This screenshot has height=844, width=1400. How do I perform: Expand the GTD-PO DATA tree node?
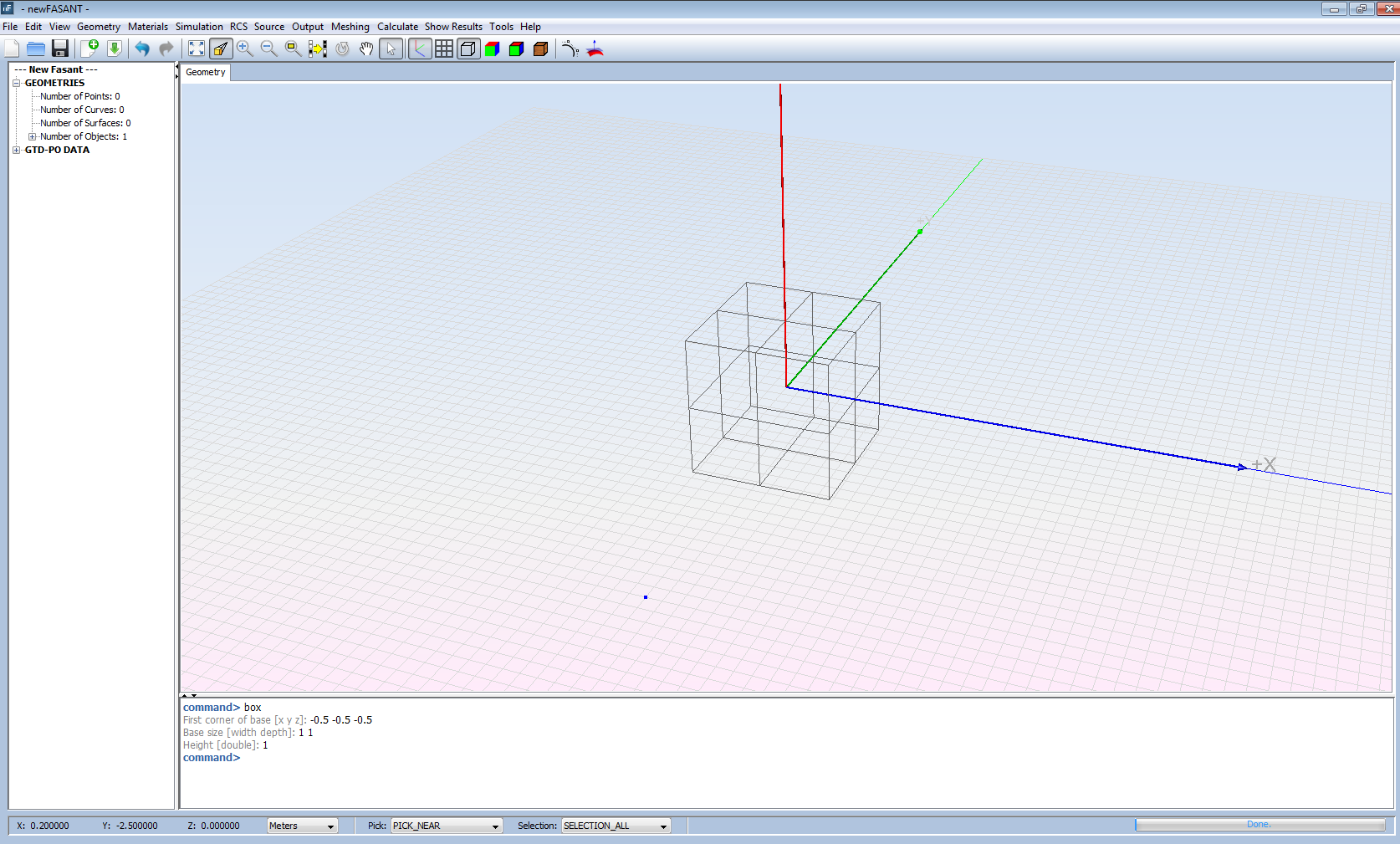pos(17,150)
